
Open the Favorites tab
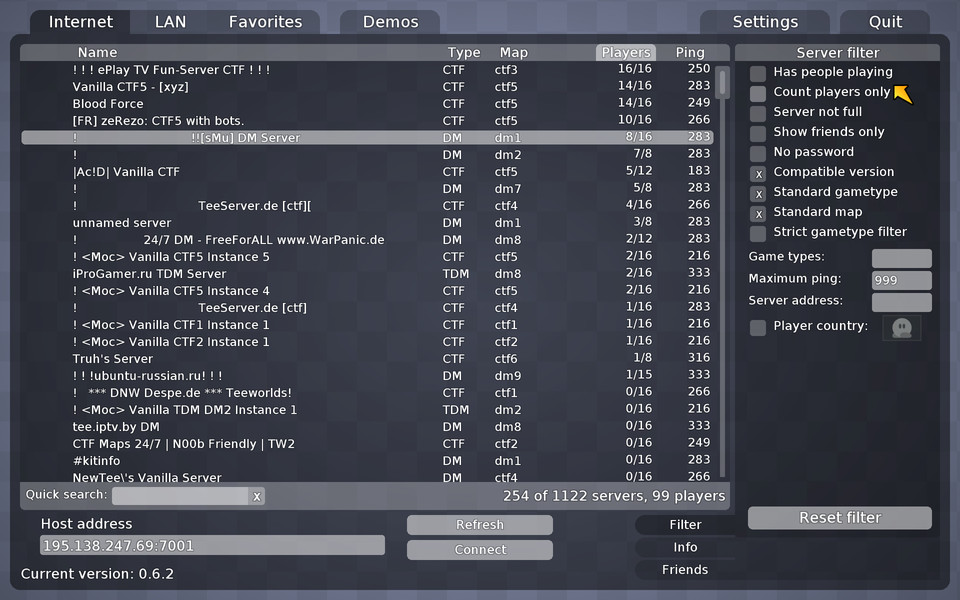265,22
